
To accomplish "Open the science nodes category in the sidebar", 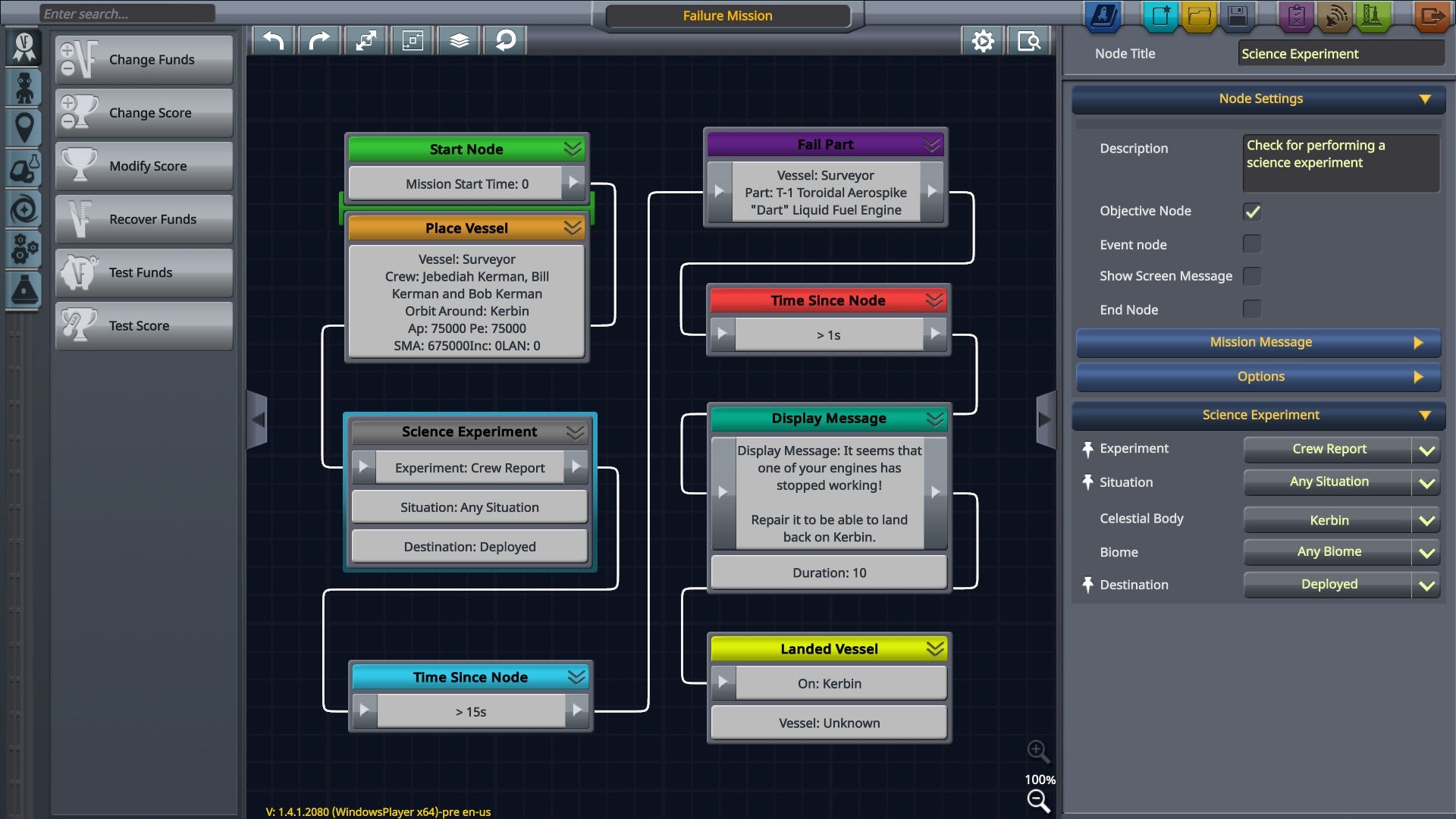I will coord(24,292).
